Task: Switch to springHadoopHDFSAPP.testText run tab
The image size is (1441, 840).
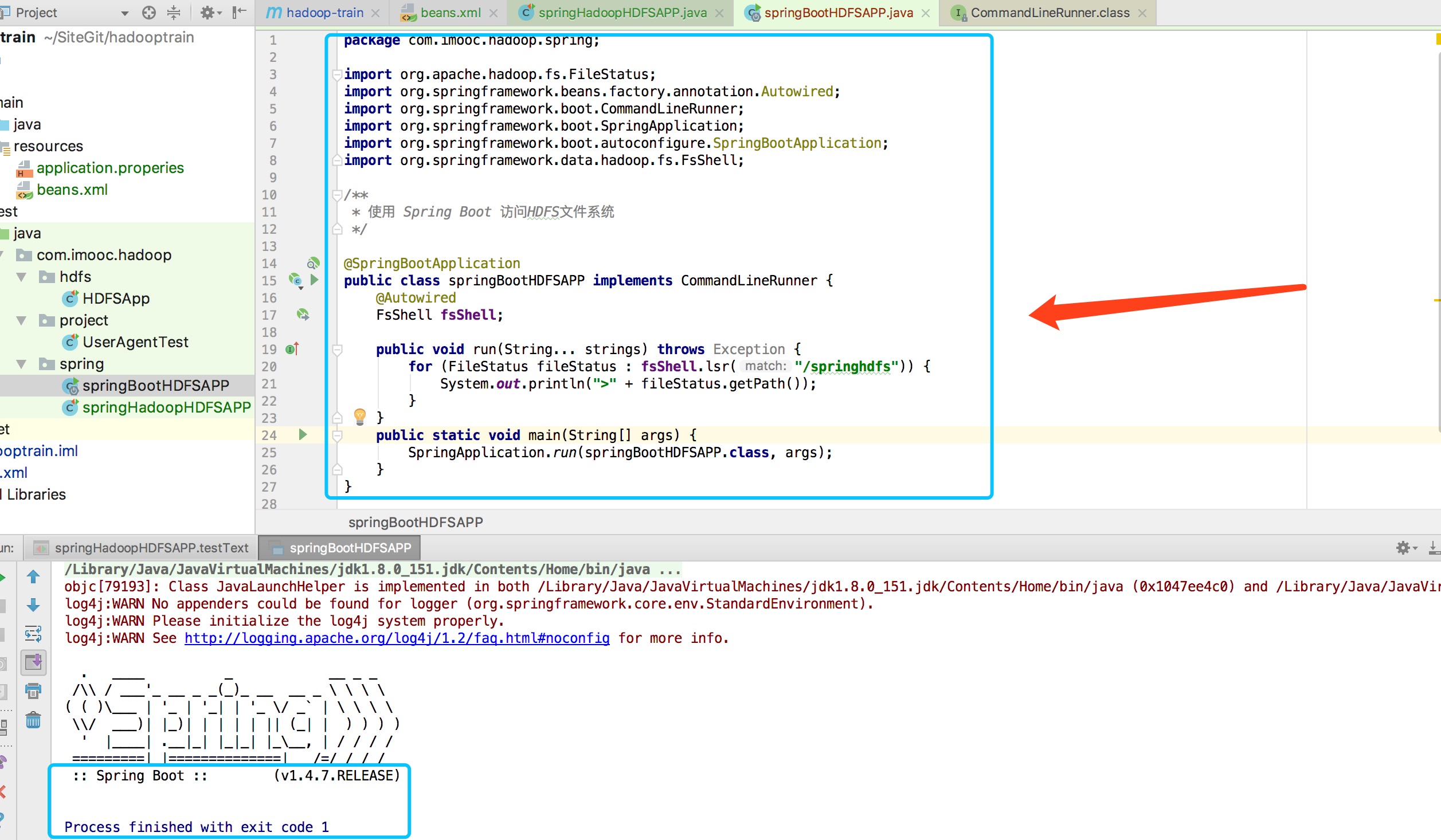Action: click(142, 548)
